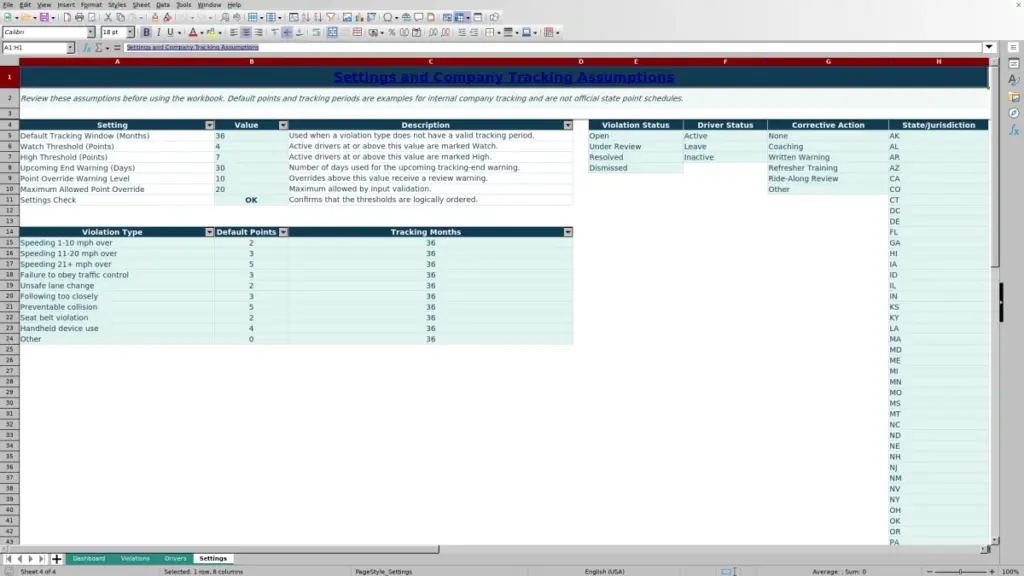Expand the formula bar arrow
The image size is (1024, 576).
989,47
